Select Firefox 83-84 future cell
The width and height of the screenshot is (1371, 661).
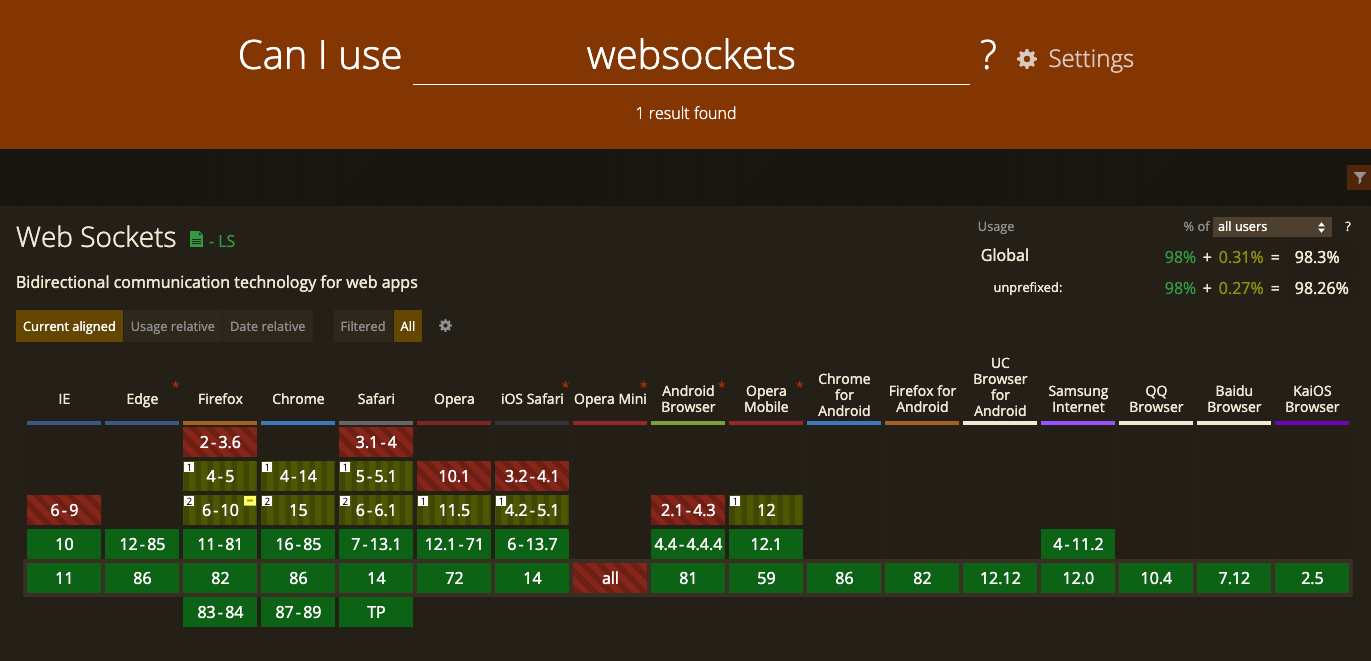(x=220, y=612)
